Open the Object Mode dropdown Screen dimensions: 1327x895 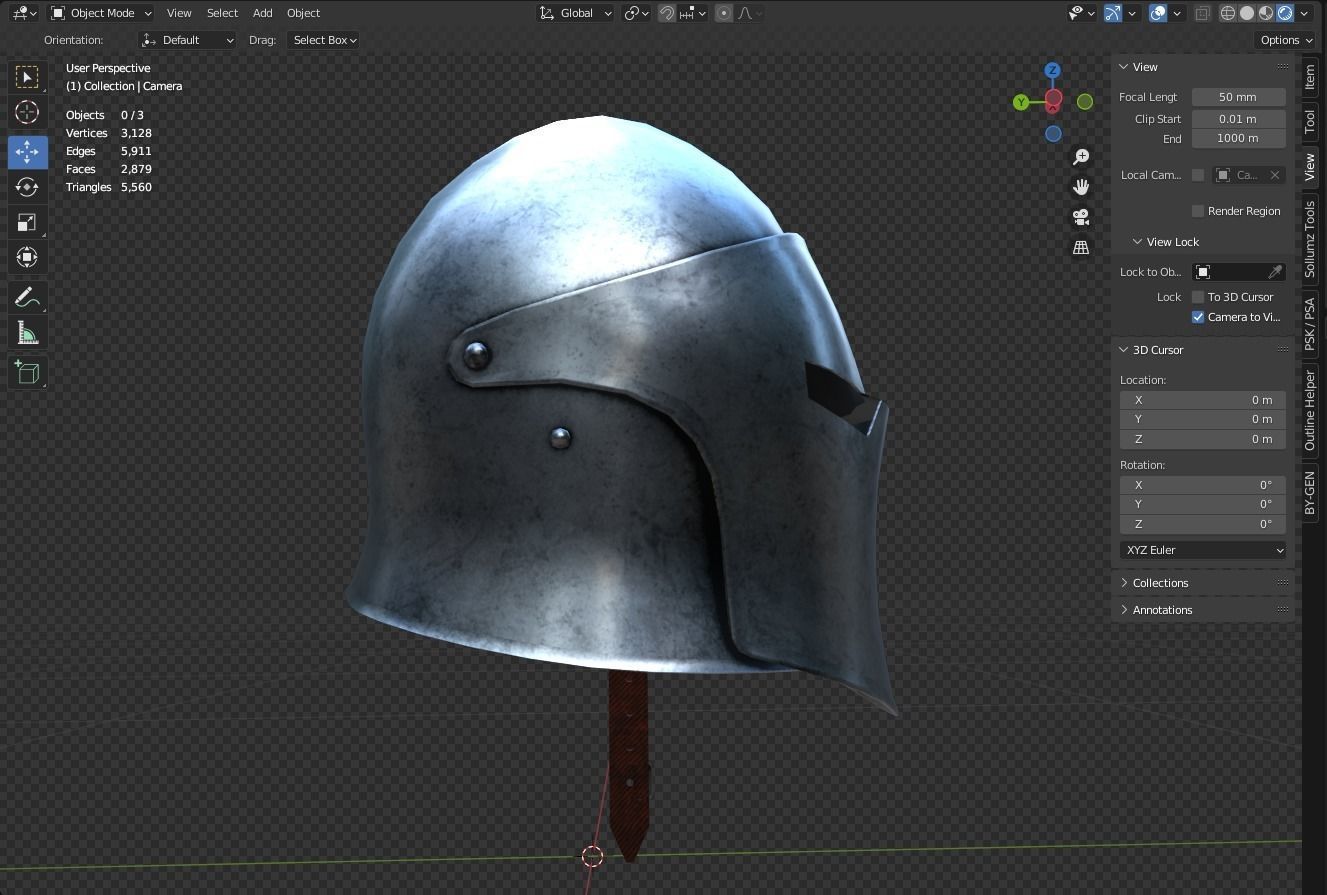coord(101,13)
